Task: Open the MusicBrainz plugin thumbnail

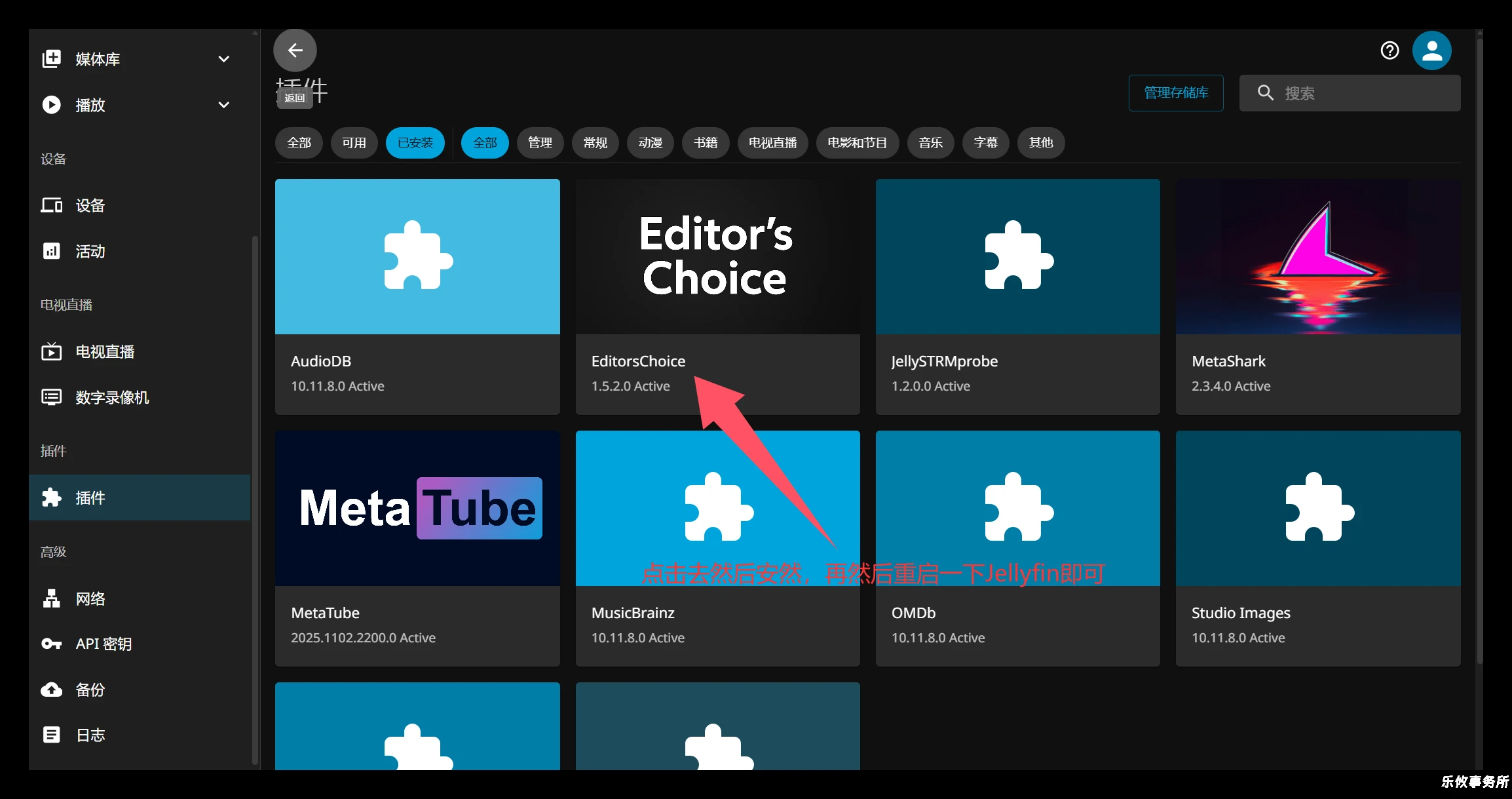Action: tap(717, 508)
